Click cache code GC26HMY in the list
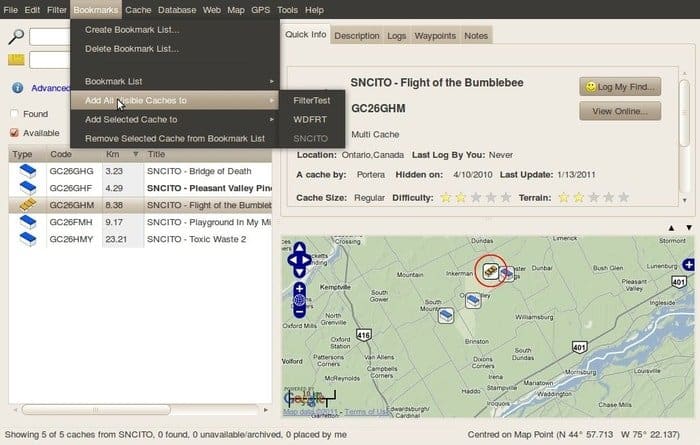Viewport: 700px width, 445px height. (71, 239)
